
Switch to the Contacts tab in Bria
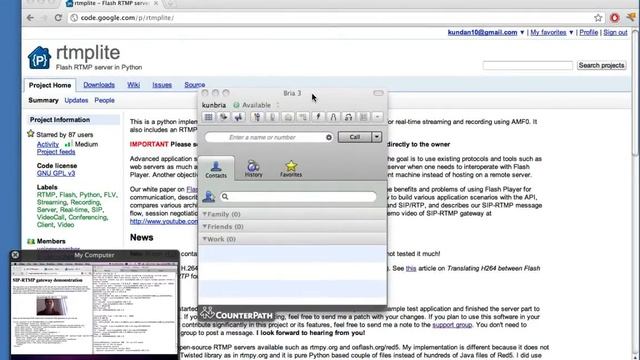[216, 169]
